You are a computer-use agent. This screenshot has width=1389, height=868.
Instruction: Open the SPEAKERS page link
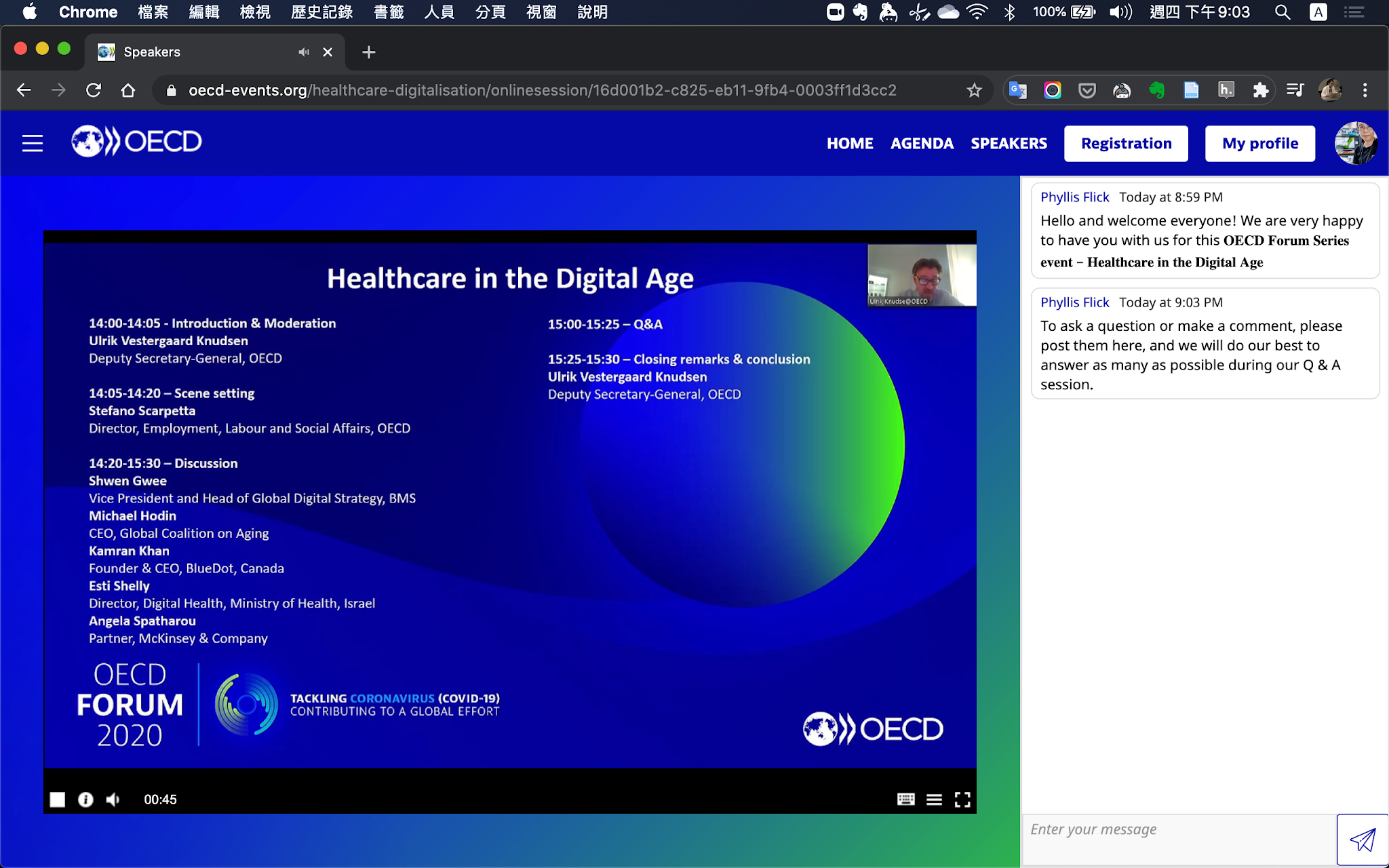click(x=1009, y=143)
